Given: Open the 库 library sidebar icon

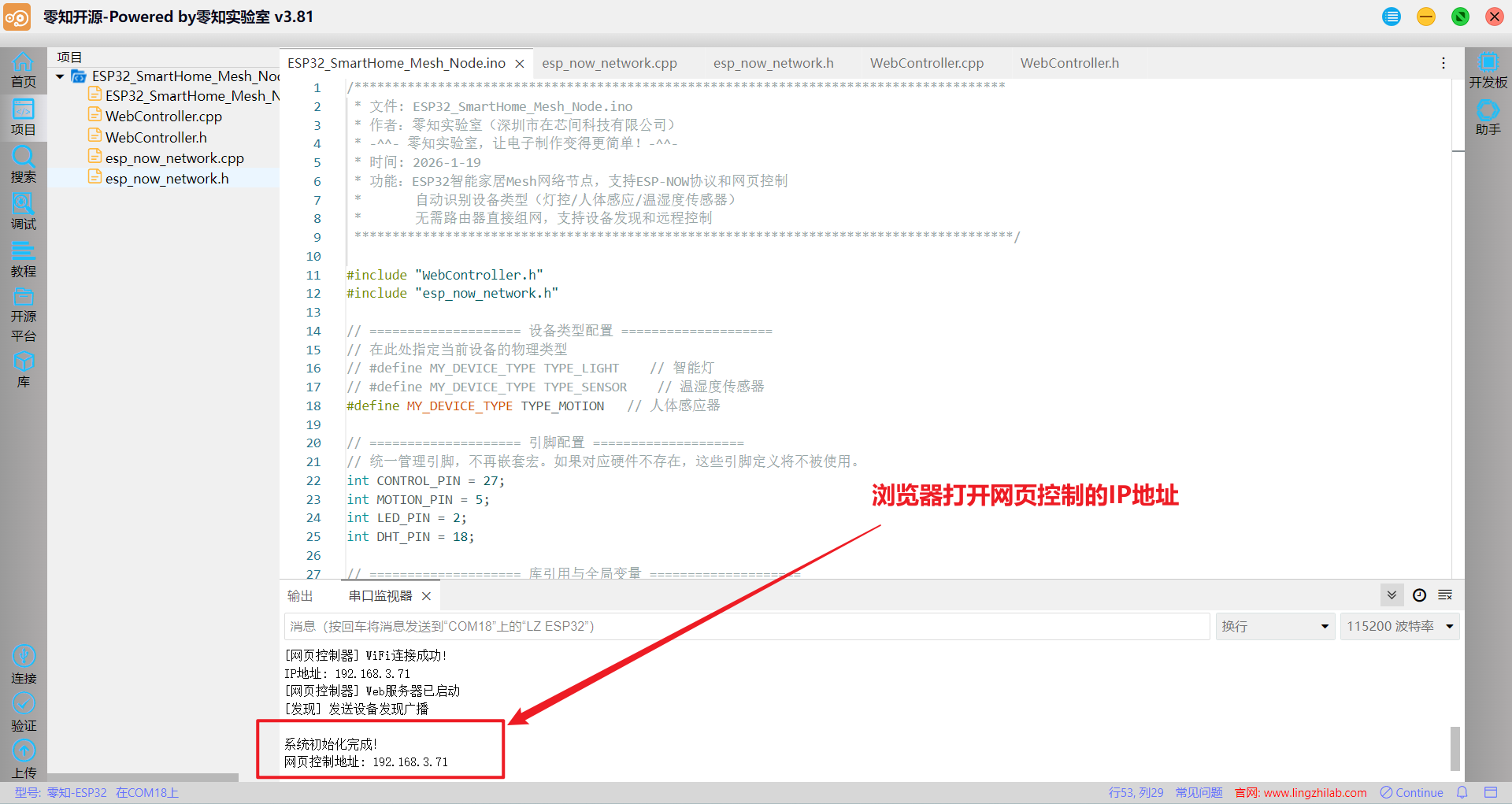Looking at the screenshot, I should coord(23,369).
